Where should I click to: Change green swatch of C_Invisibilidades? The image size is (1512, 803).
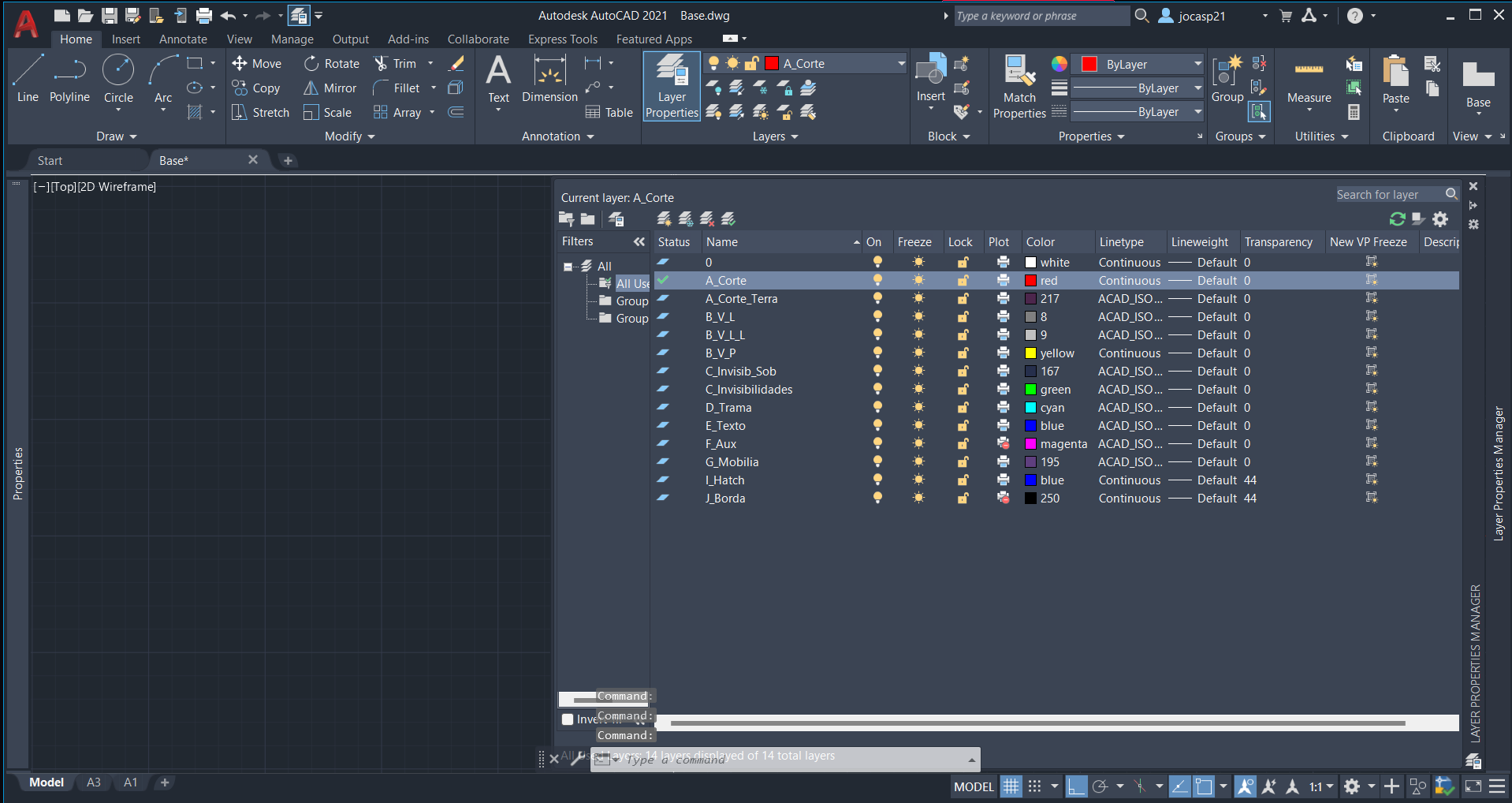coord(1030,389)
